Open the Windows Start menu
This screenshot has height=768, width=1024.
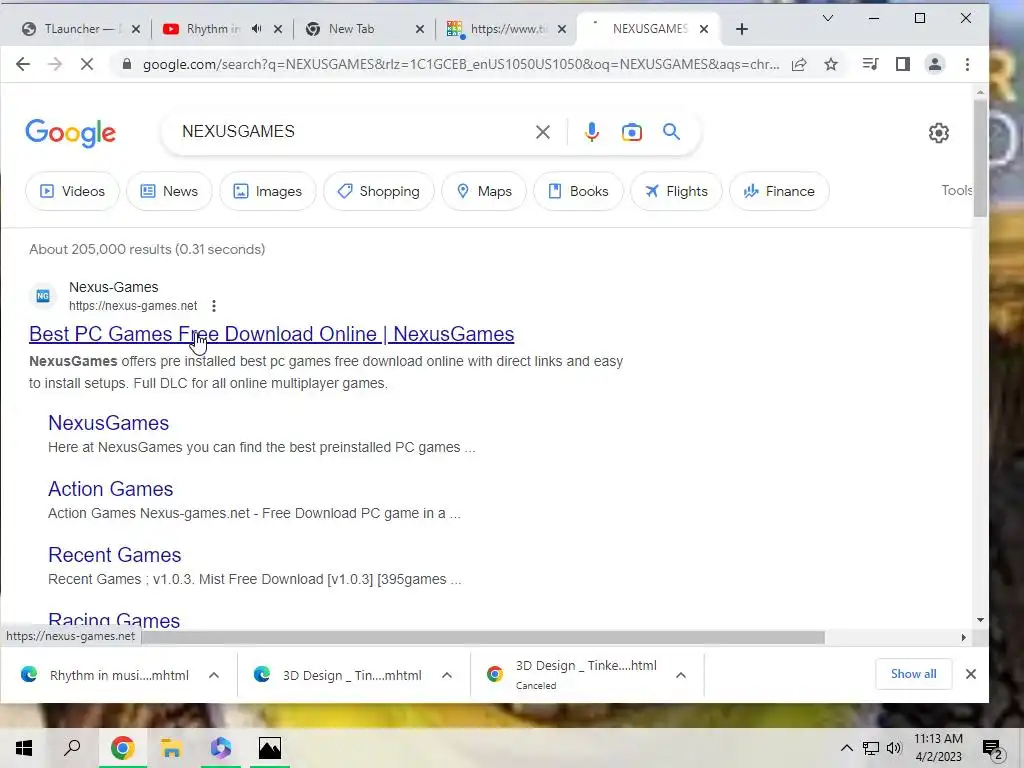(24, 748)
